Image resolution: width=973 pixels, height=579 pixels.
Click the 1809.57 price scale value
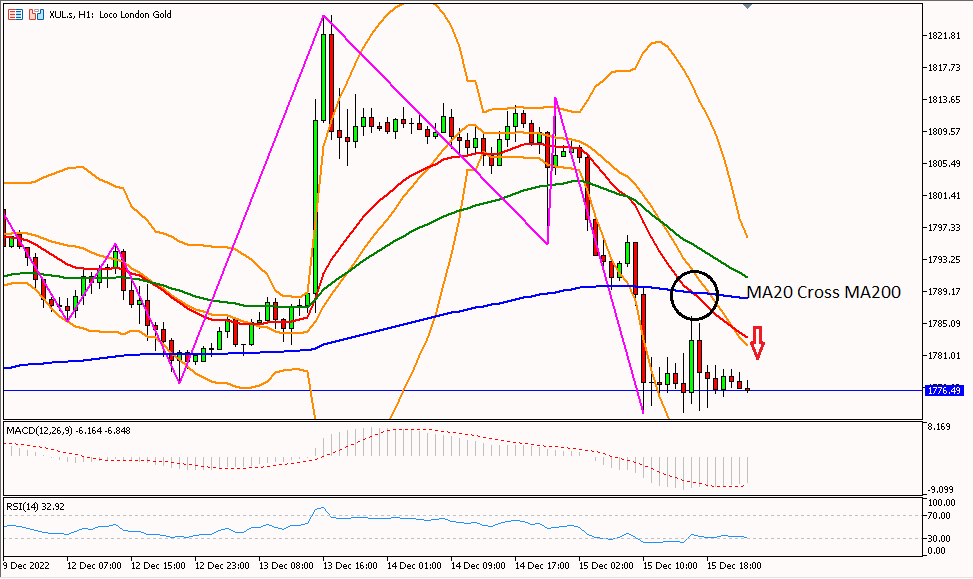tap(944, 132)
